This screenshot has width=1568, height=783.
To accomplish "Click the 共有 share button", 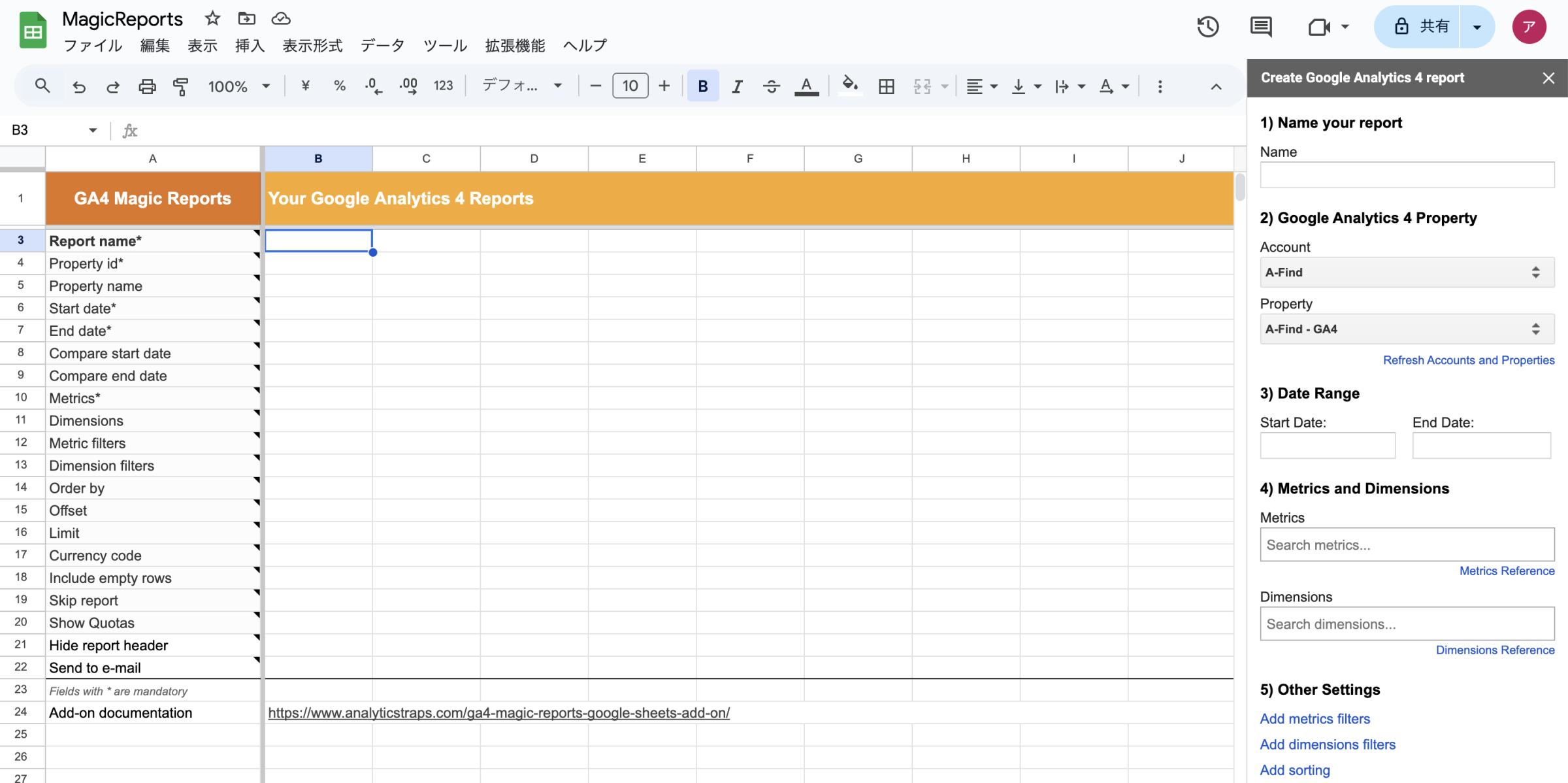I will click(x=1418, y=27).
